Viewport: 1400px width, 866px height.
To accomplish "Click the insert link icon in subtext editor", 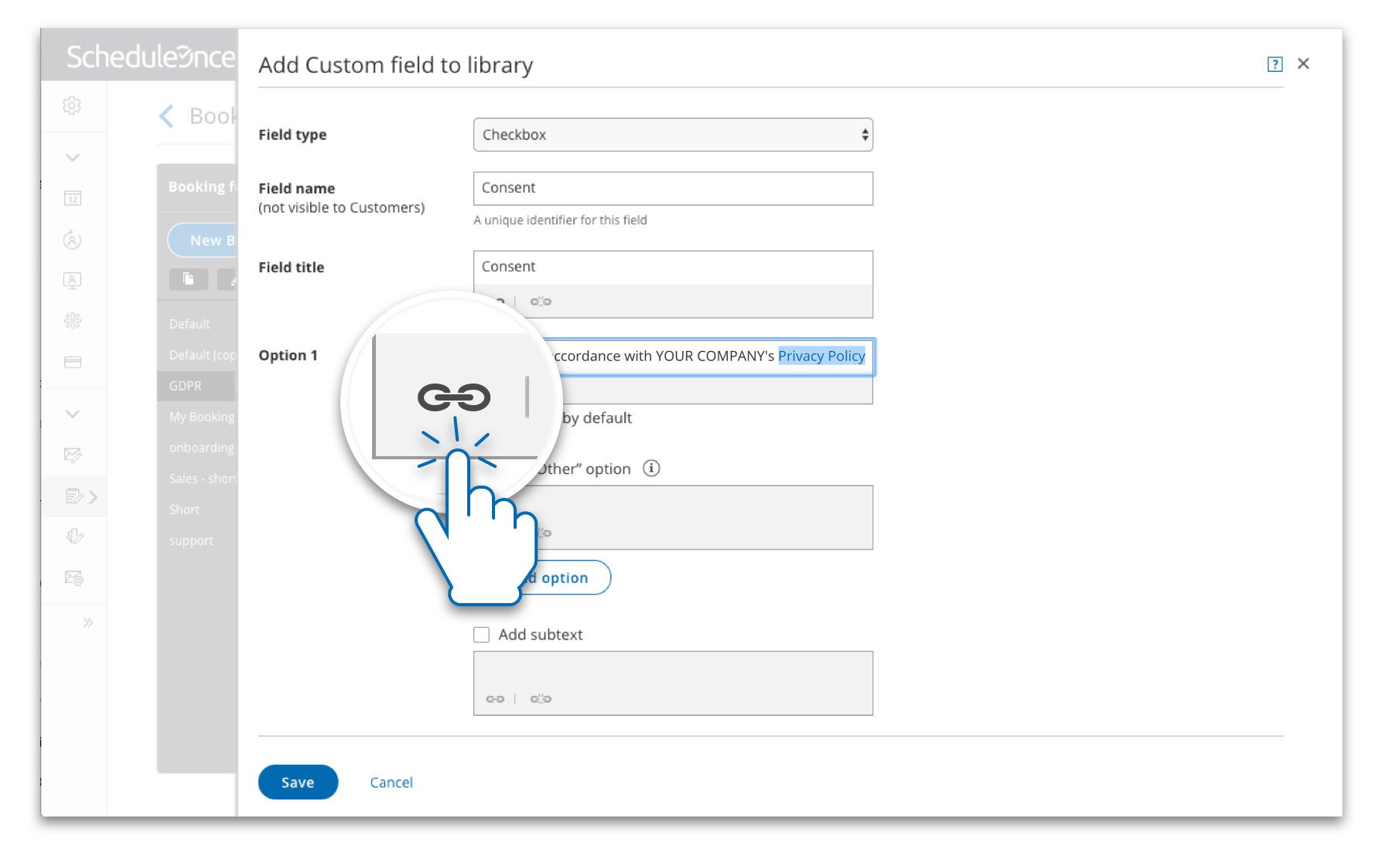I will pyautogui.click(x=495, y=699).
